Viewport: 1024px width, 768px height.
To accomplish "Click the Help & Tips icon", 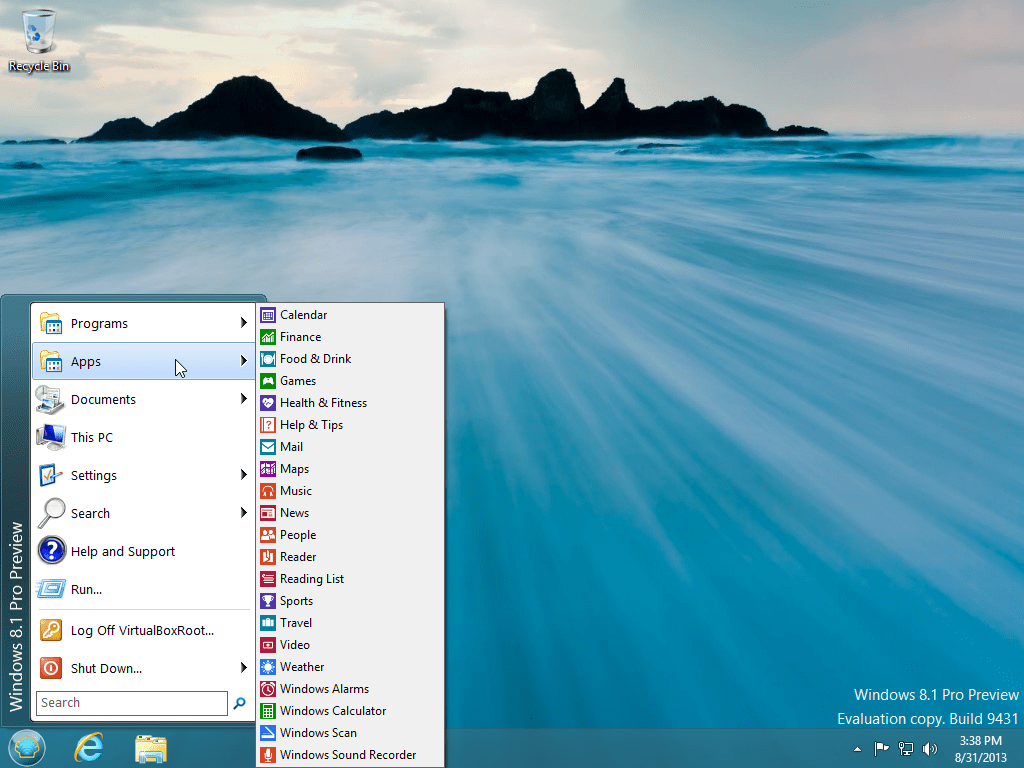I will (x=268, y=425).
